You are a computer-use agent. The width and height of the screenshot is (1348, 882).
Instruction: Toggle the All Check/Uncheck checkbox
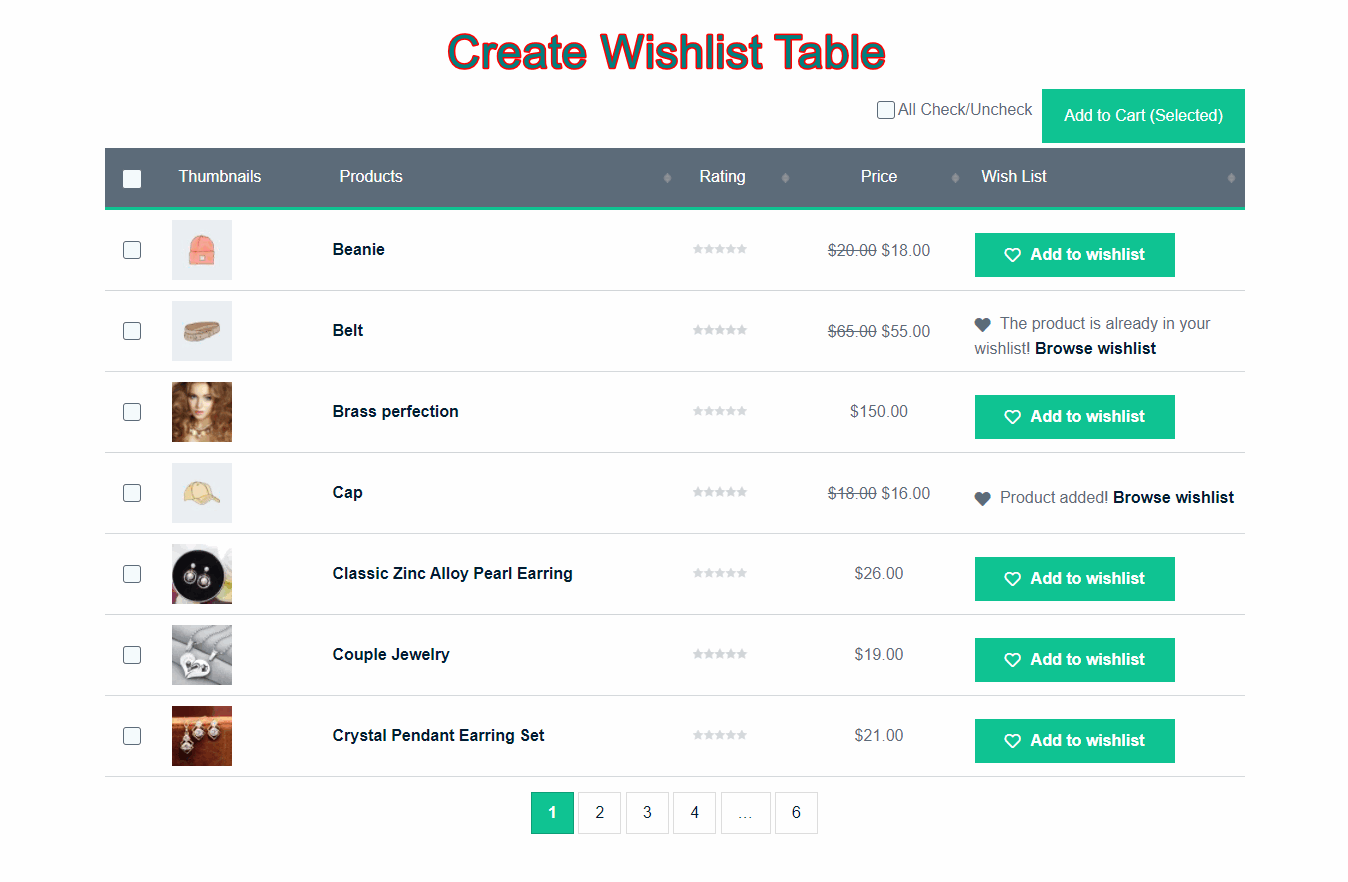point(886,110)
